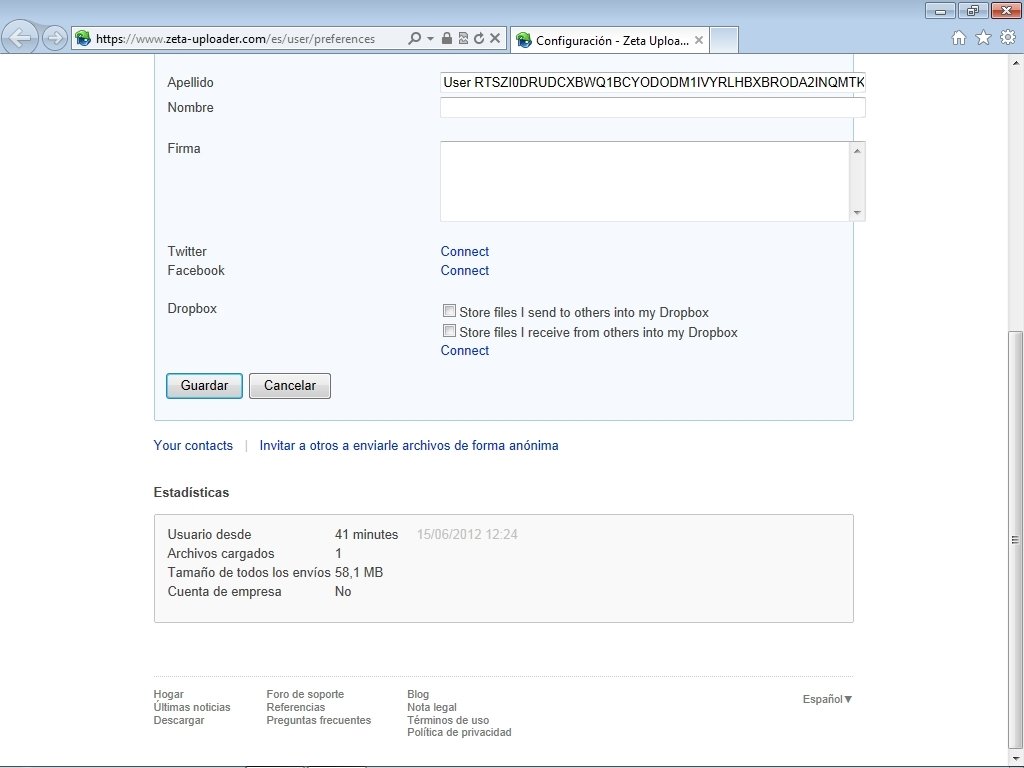Click into the Apellido text field

point(652,82)
